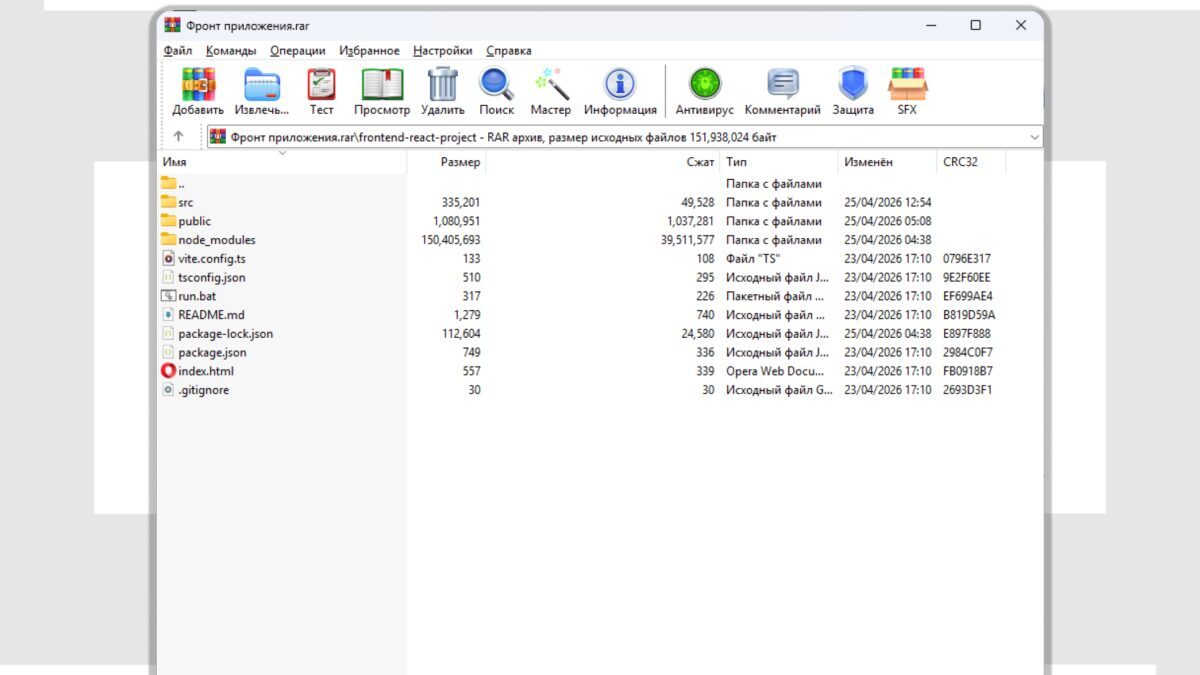Click the WinRAR icon in title bar

(173, 25)
